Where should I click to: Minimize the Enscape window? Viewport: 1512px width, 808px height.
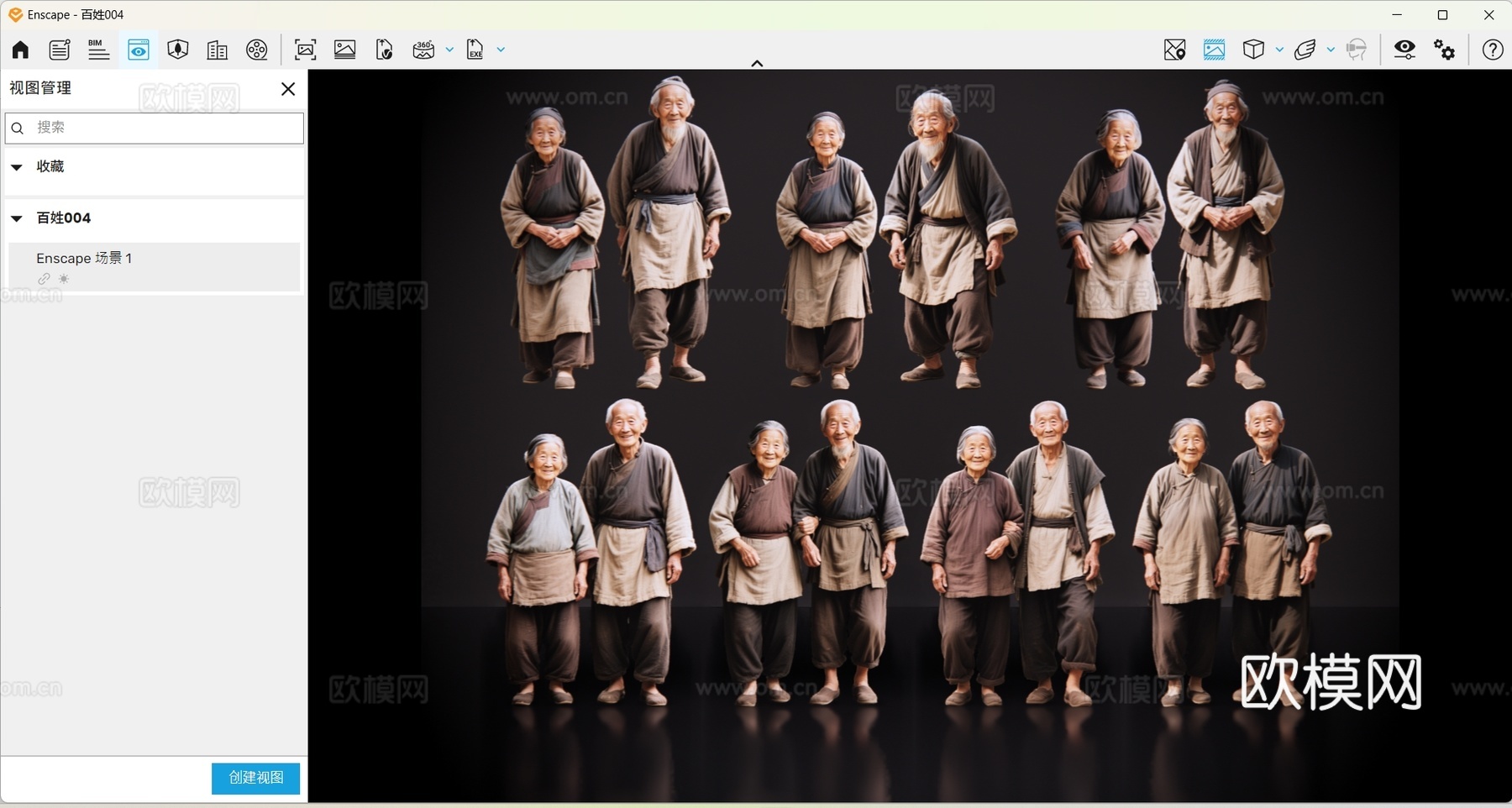1397,15
